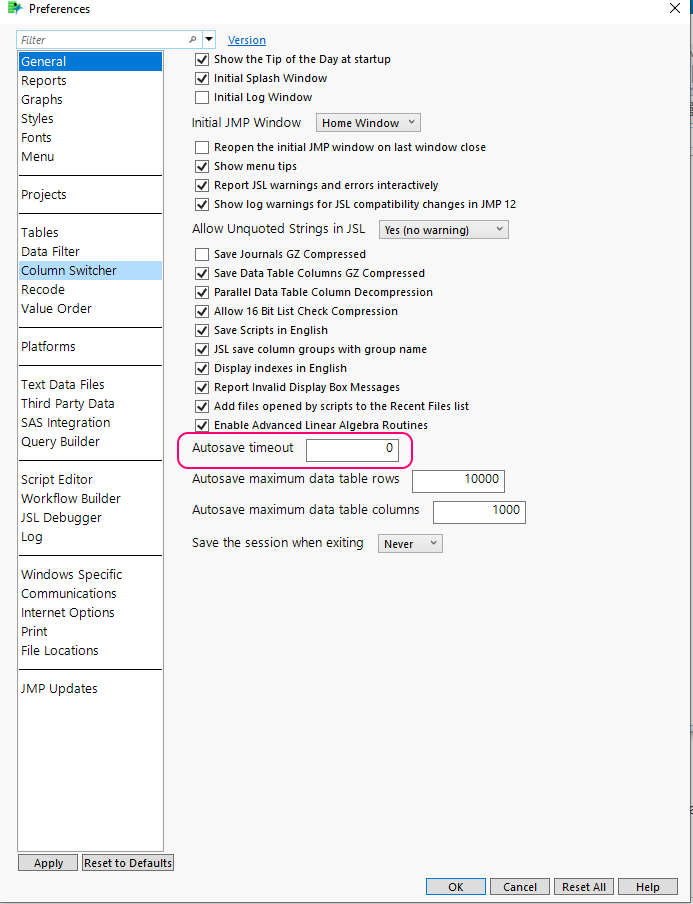This screenshot has height=904, width=693.
Task: Open the Version link
Action: click(247, 40)
